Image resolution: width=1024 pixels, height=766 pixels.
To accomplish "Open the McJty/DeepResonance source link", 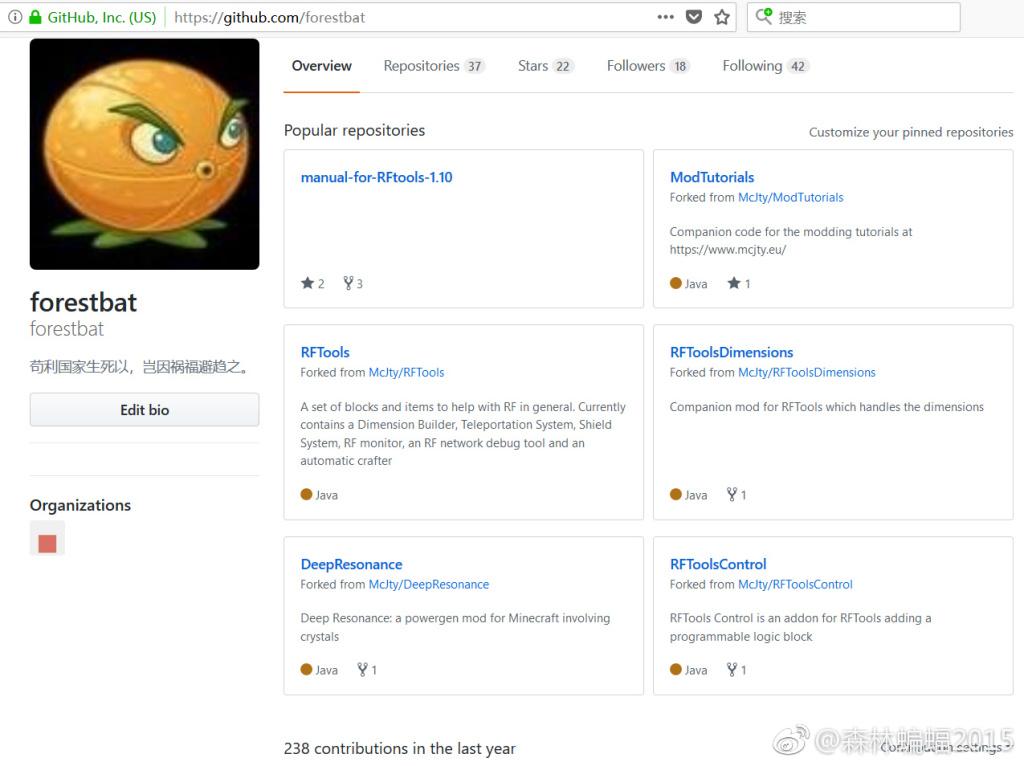I will (x=428, y=584).
